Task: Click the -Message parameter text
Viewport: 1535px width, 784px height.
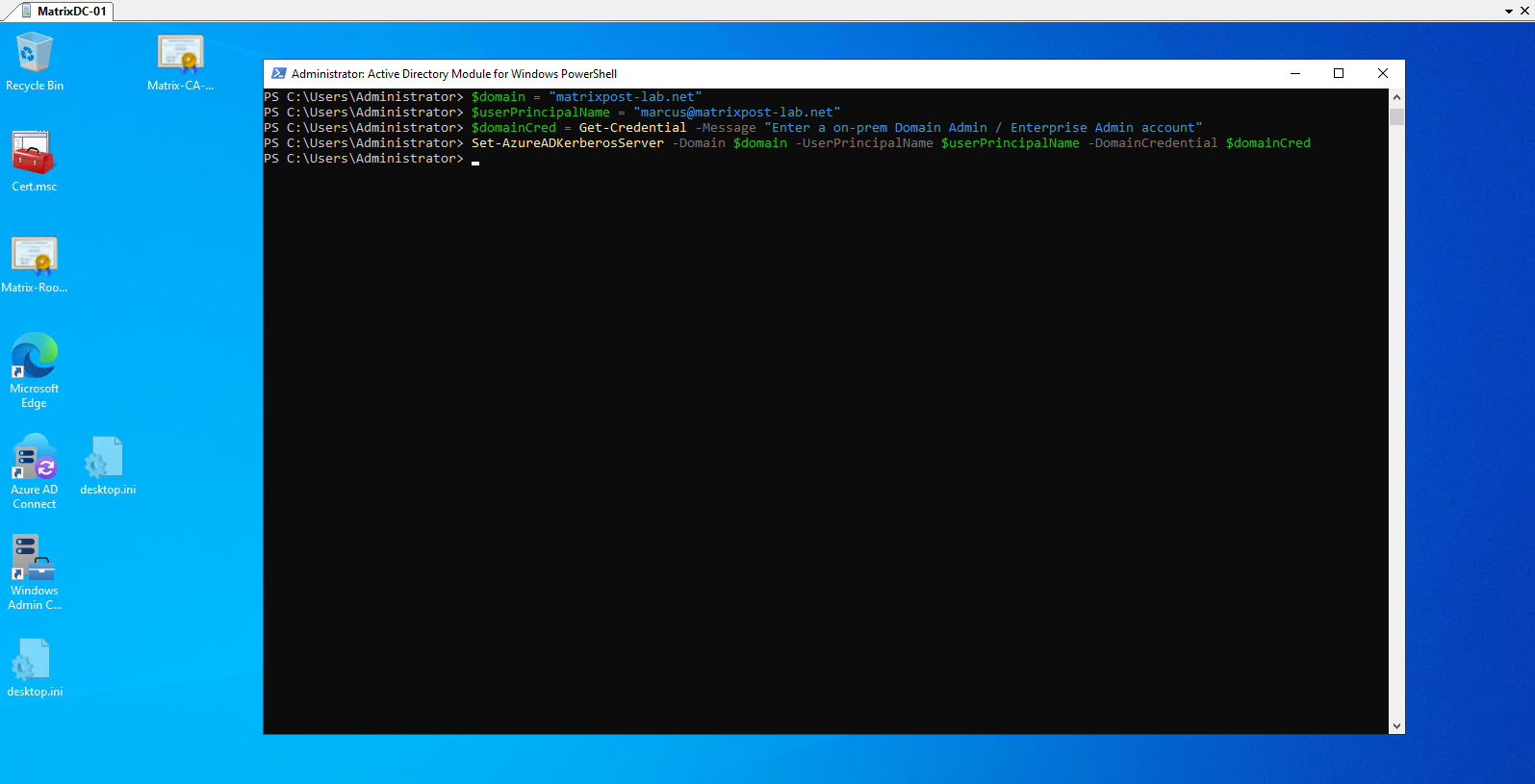Action: click(x=726, y=128)
